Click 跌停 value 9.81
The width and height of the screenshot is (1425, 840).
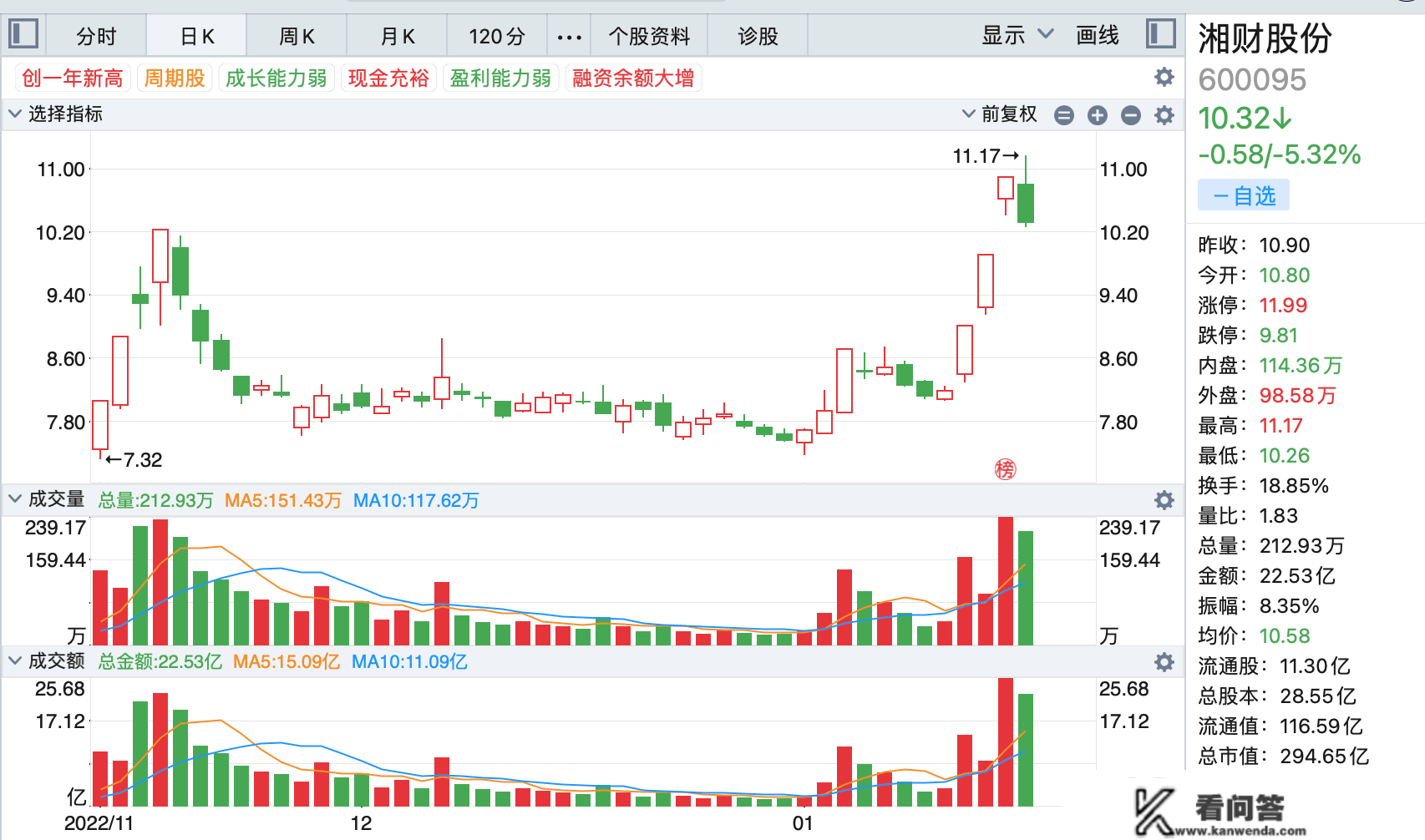click(x=1279, y=336)
